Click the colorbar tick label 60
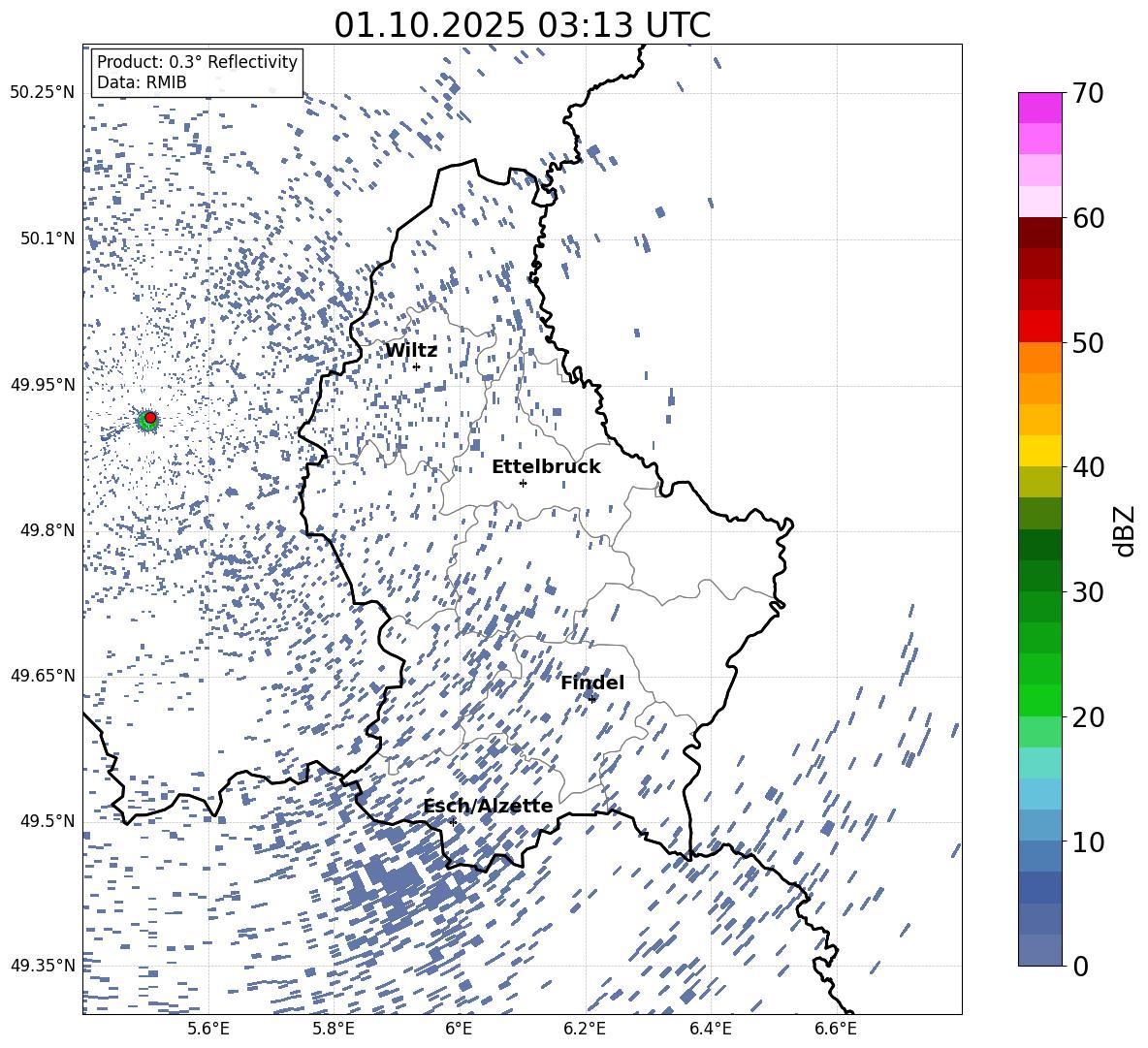Screen dimensions: 1148x1048 click(1088, 218)
